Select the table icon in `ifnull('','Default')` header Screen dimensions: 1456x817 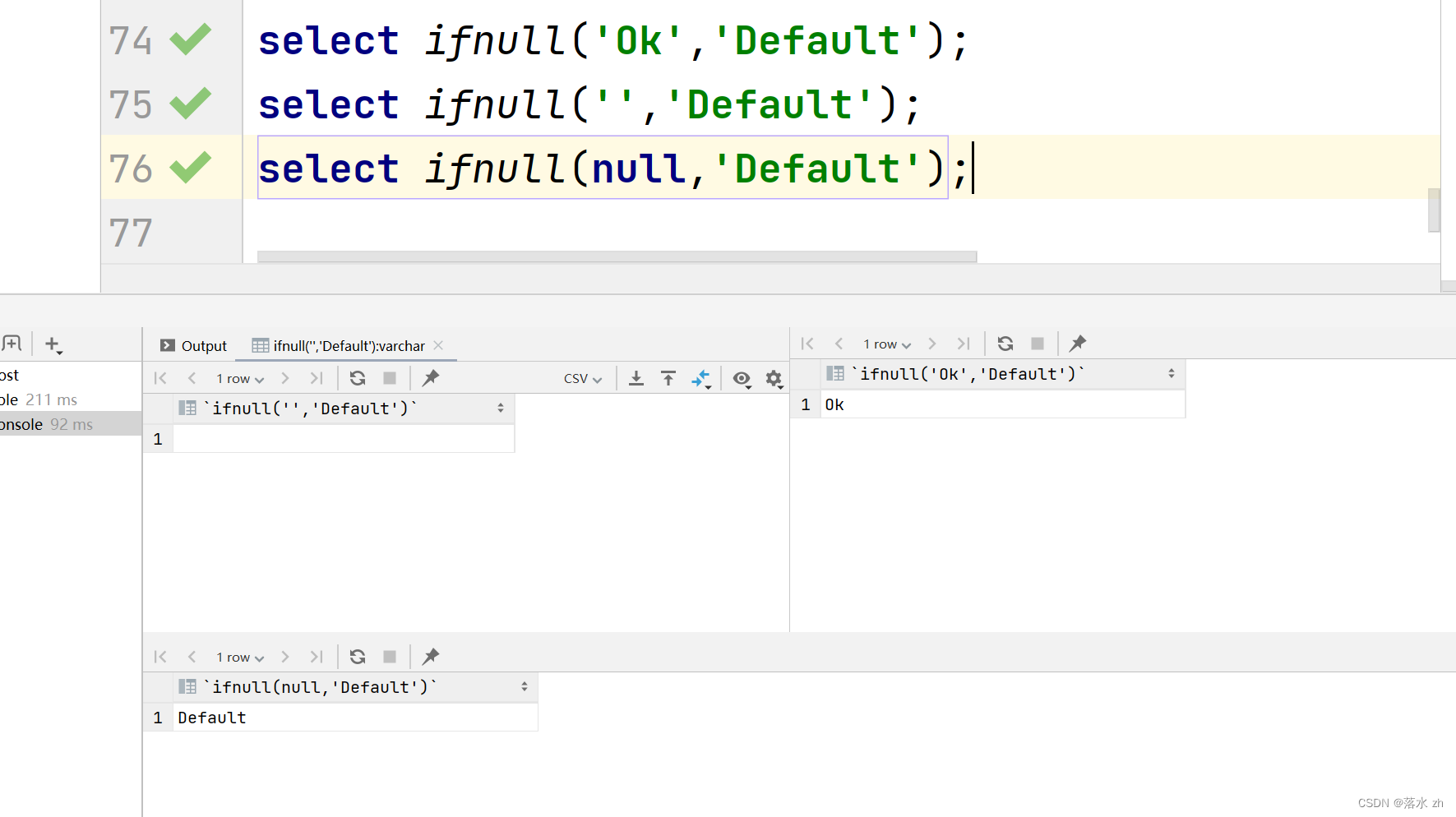(187, 408)
